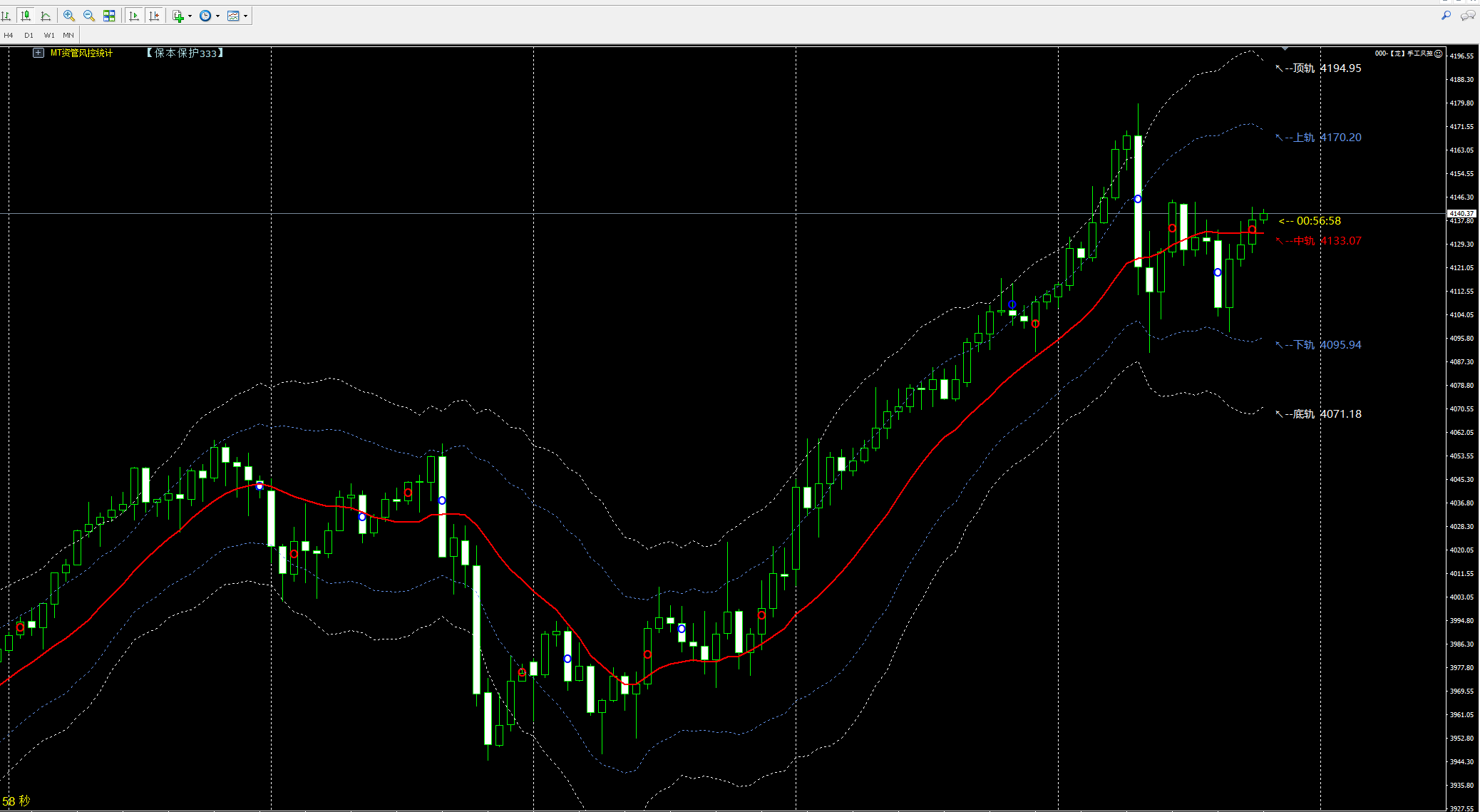Select the candlestick chart type icon
The height and width of the screenshot is (812, 1480).
point(26,16)
